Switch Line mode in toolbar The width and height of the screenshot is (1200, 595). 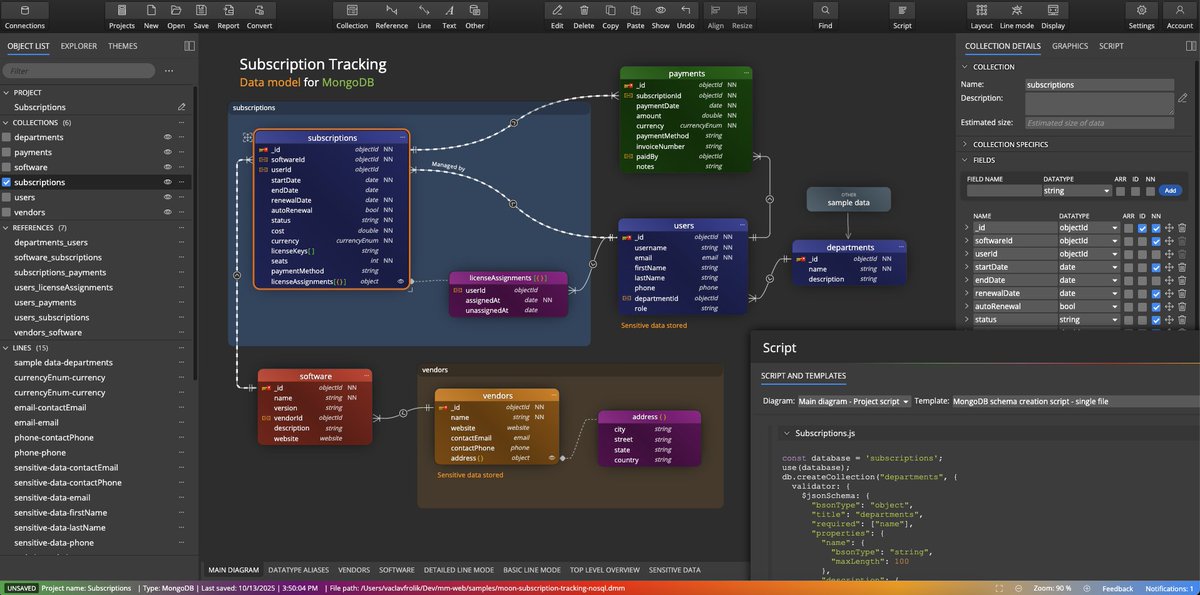pos(1017,16)
